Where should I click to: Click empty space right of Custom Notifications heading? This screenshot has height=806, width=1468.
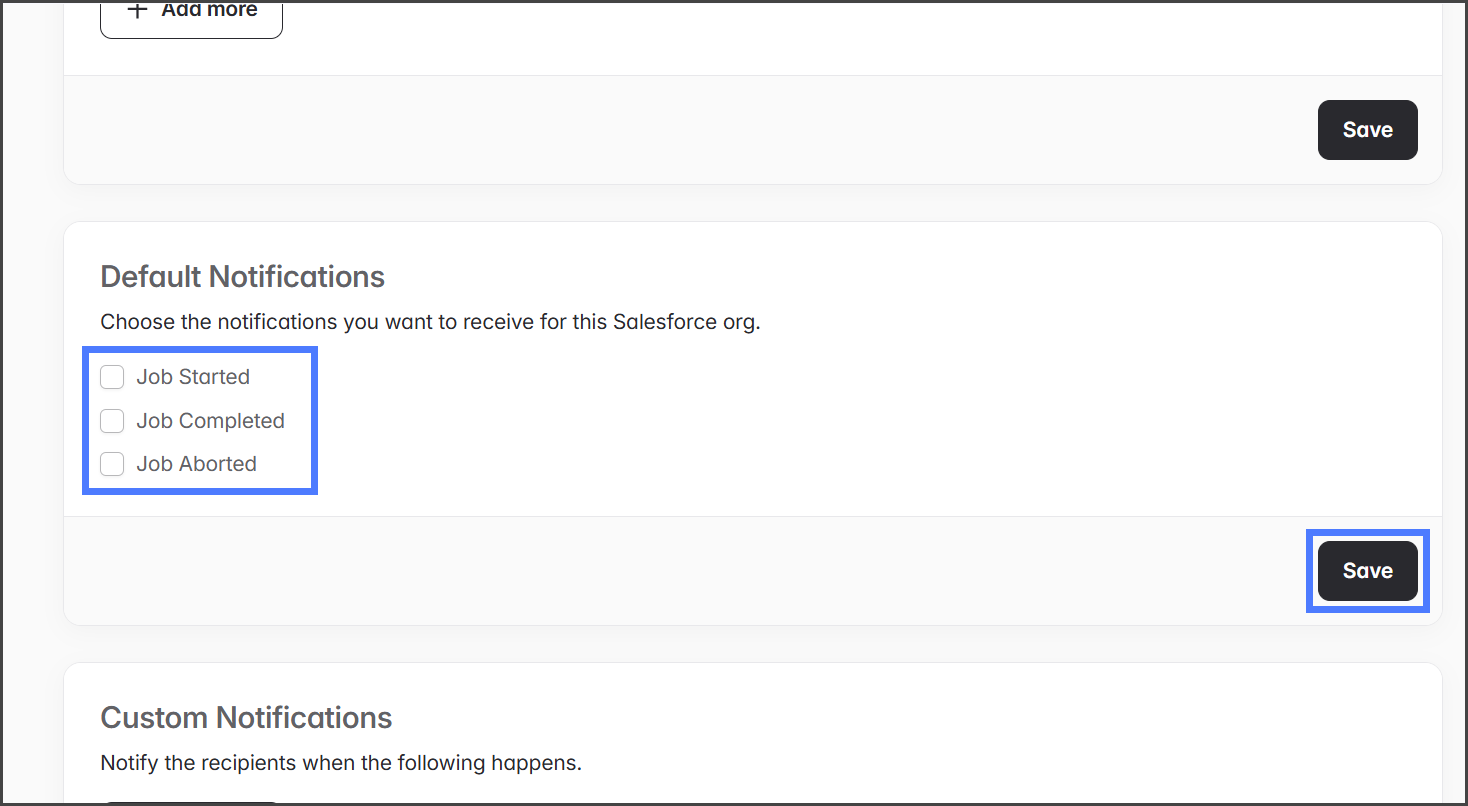(x=900, y=717)
